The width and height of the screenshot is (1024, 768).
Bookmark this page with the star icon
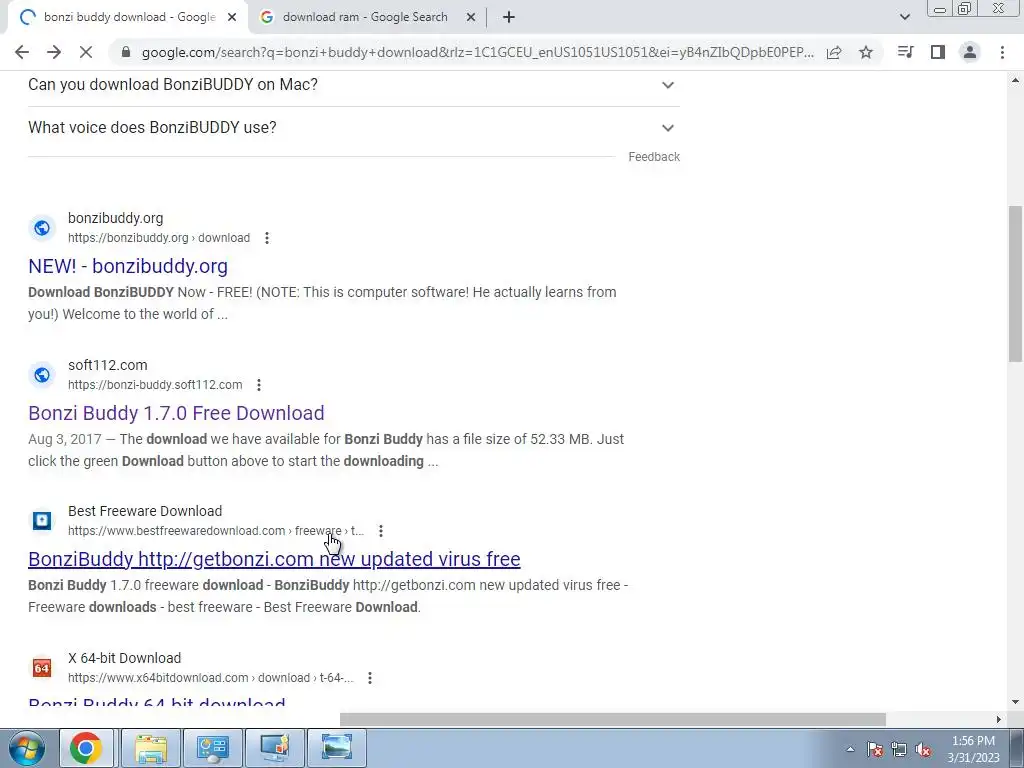[x=866, y=52]
